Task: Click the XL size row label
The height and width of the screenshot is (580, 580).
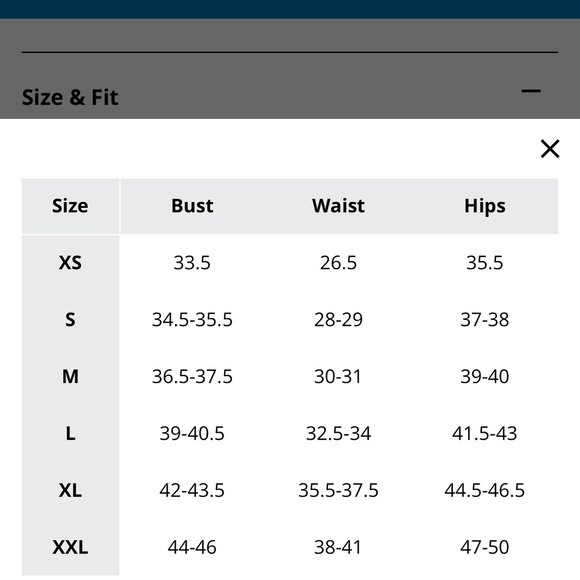Action: [x=70, y=490]
